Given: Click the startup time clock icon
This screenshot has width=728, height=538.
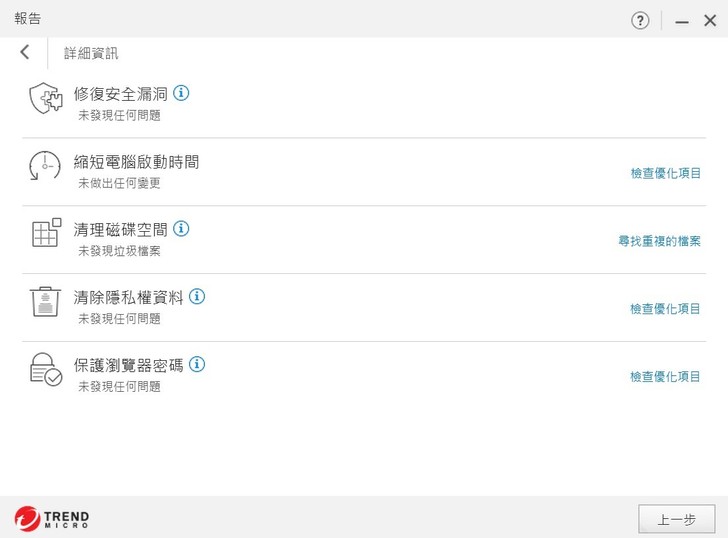Looking at the screenshot, I should [45, 166].
